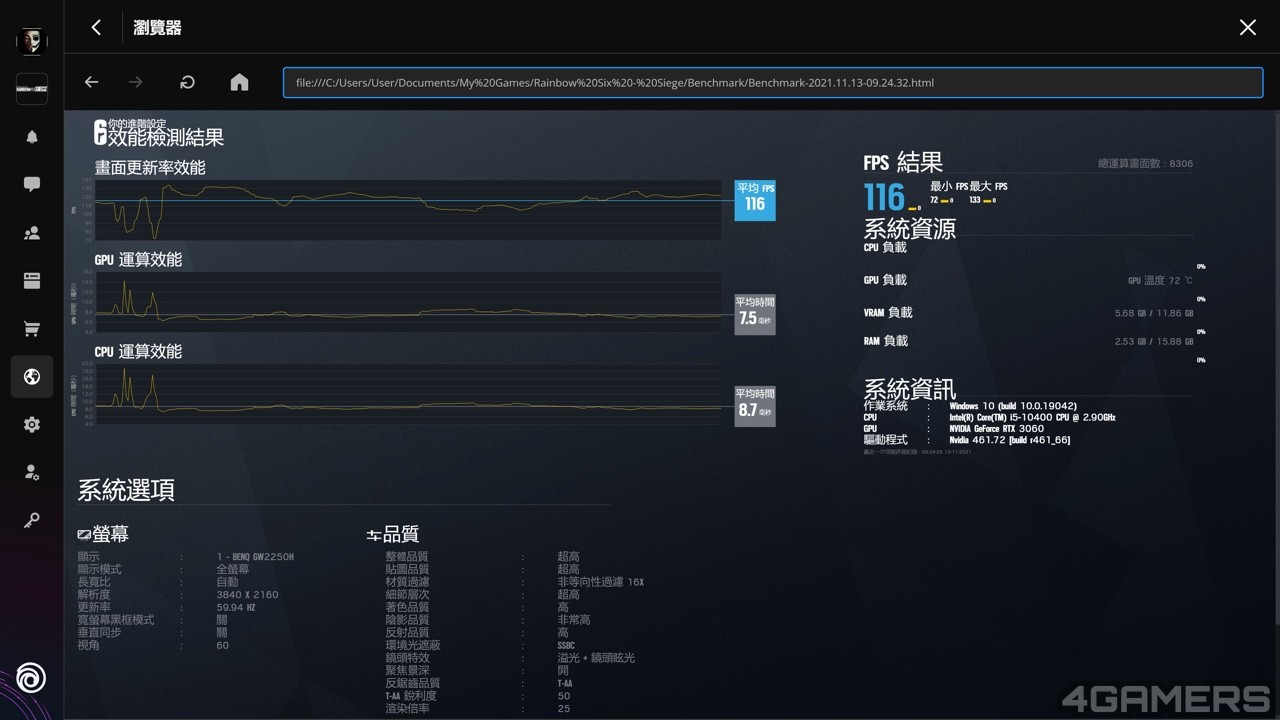Click the 非等向性過濾 16X value

(601, 582)
